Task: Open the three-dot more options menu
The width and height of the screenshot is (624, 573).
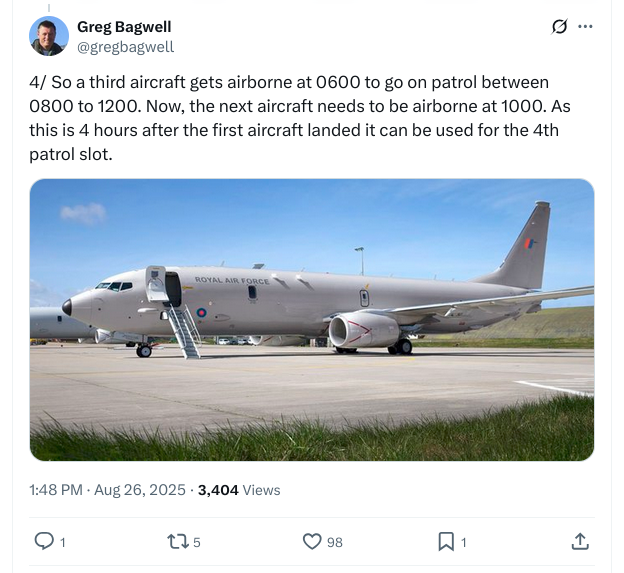Action: tap(586, 27)
